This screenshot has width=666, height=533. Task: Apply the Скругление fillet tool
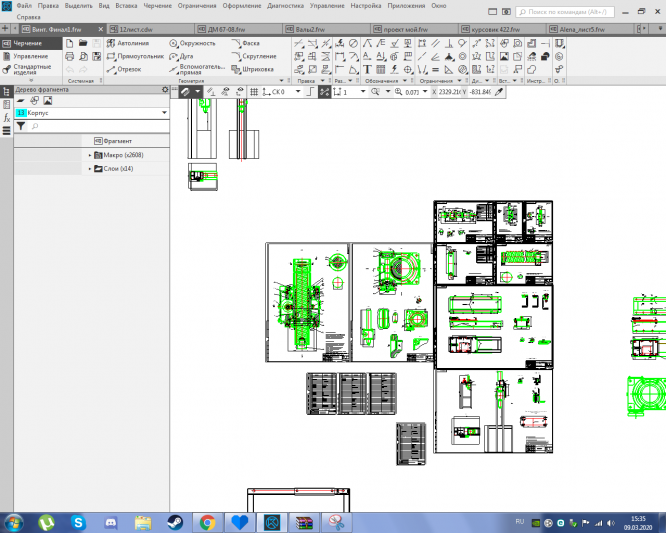coord(254,56)
